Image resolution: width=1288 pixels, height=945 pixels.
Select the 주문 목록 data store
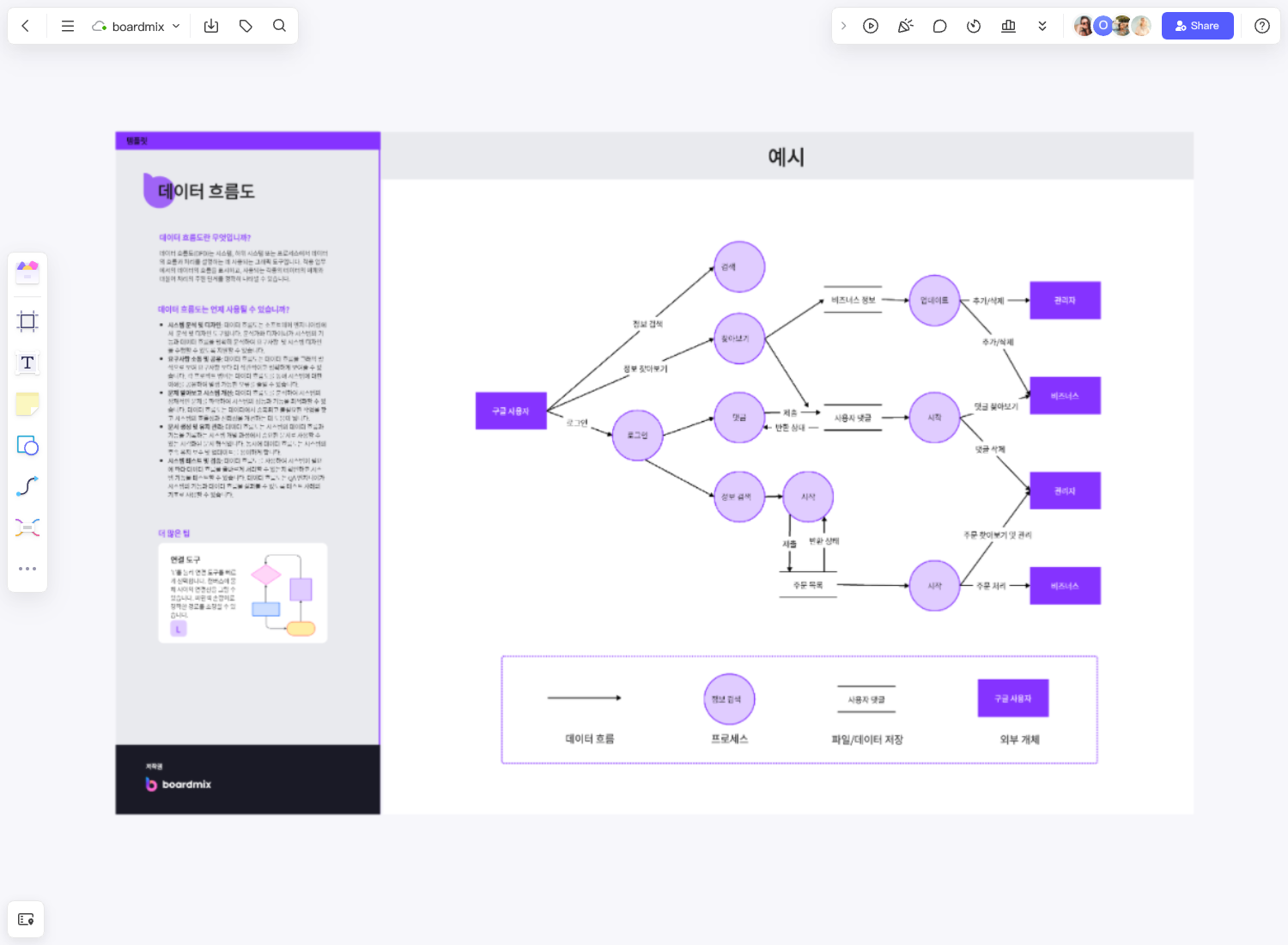pyautogui.click(x=807, y=585)
